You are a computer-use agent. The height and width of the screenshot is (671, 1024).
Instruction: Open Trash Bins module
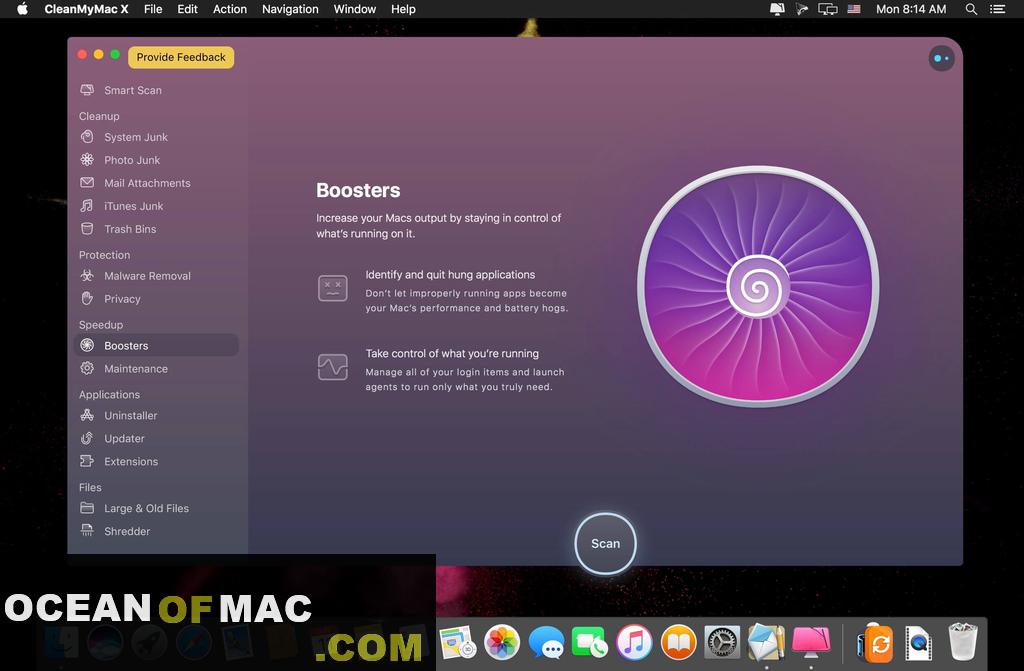(130, 229)
